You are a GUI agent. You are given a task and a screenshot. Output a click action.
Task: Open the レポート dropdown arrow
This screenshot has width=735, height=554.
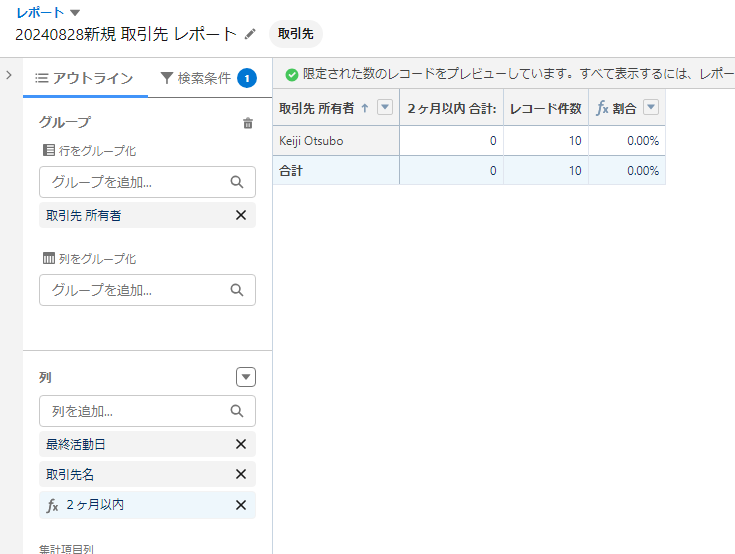pyautogui.click(x=75, y=13)
